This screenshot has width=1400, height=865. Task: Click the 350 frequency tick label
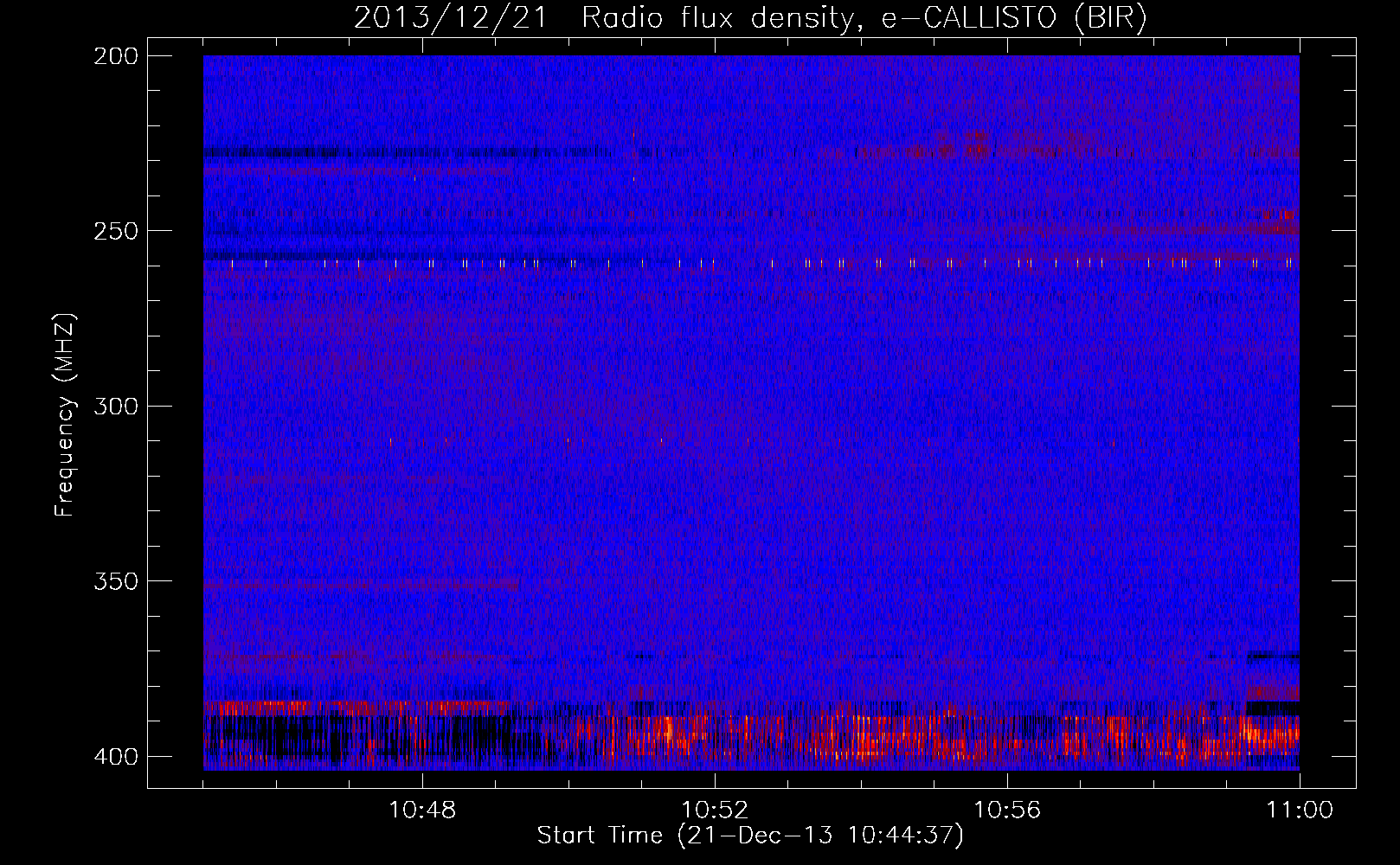tap(116, 581)
